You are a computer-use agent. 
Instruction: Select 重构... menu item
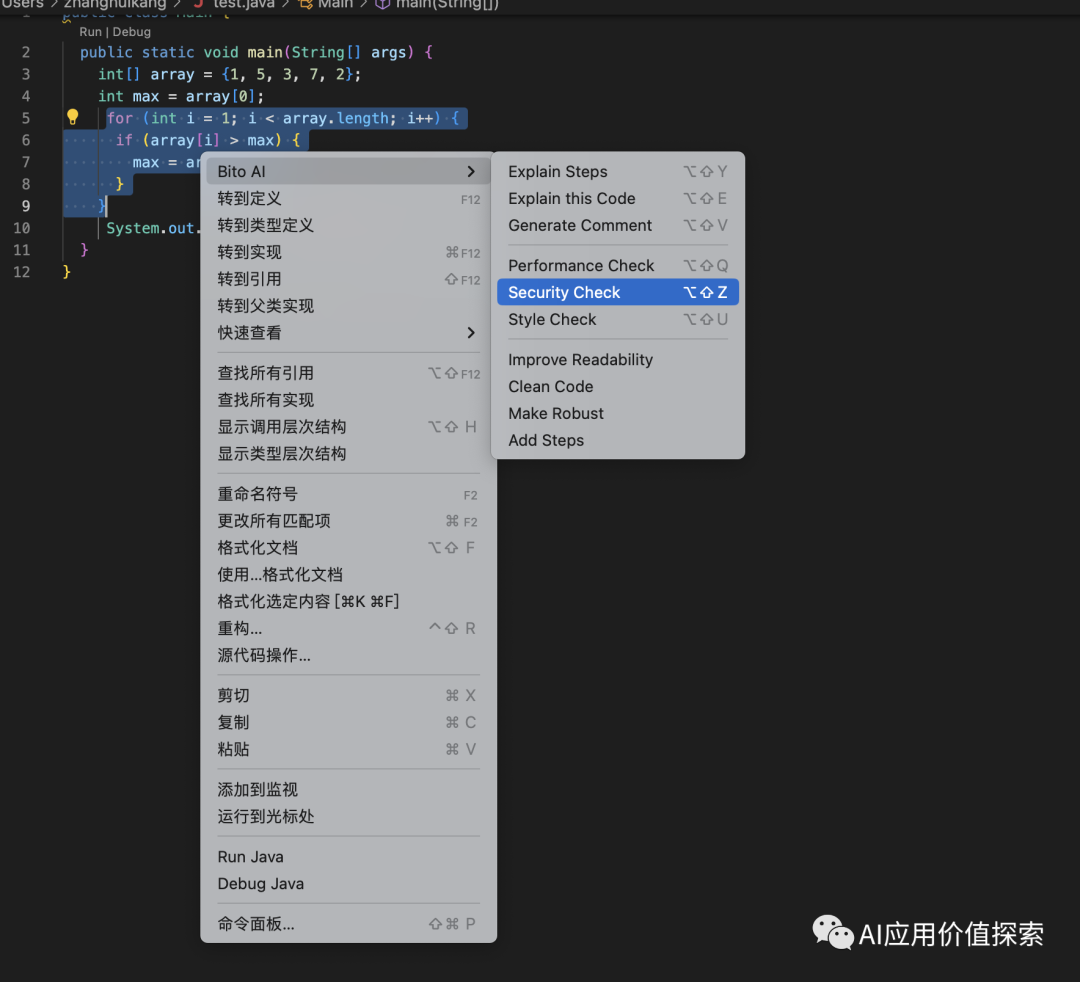coord(348,628)
